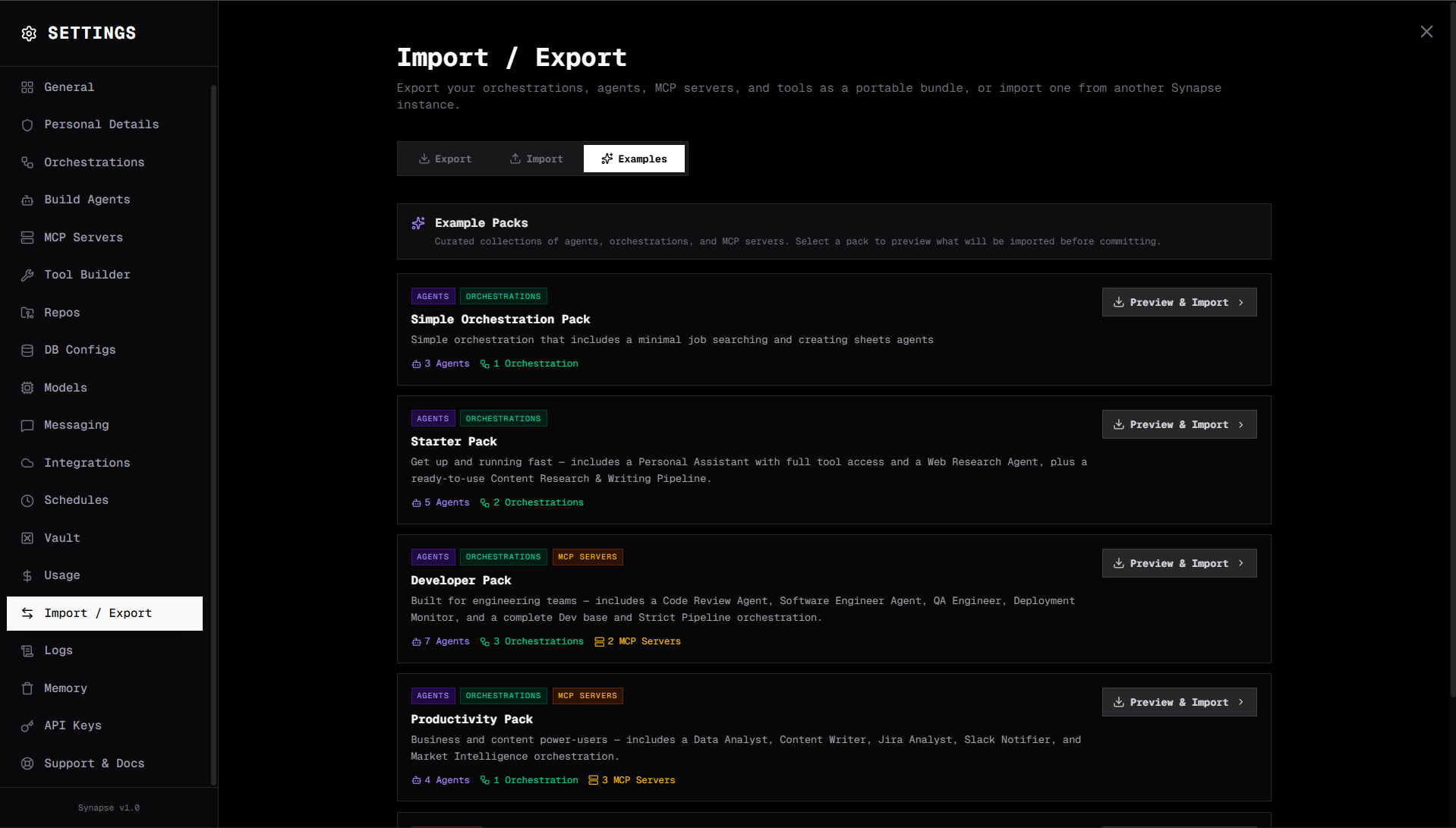The width and height of the screenshot is (1456, 828).
Task: Go to Orchestrations settings
Action: pos(105,162)
